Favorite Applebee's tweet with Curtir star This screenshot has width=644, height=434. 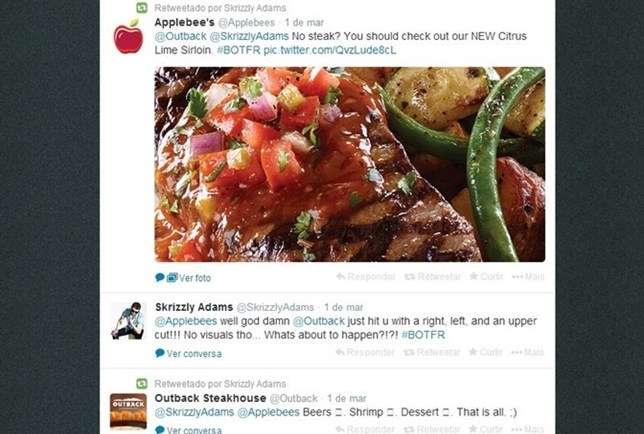coord(486,276)
